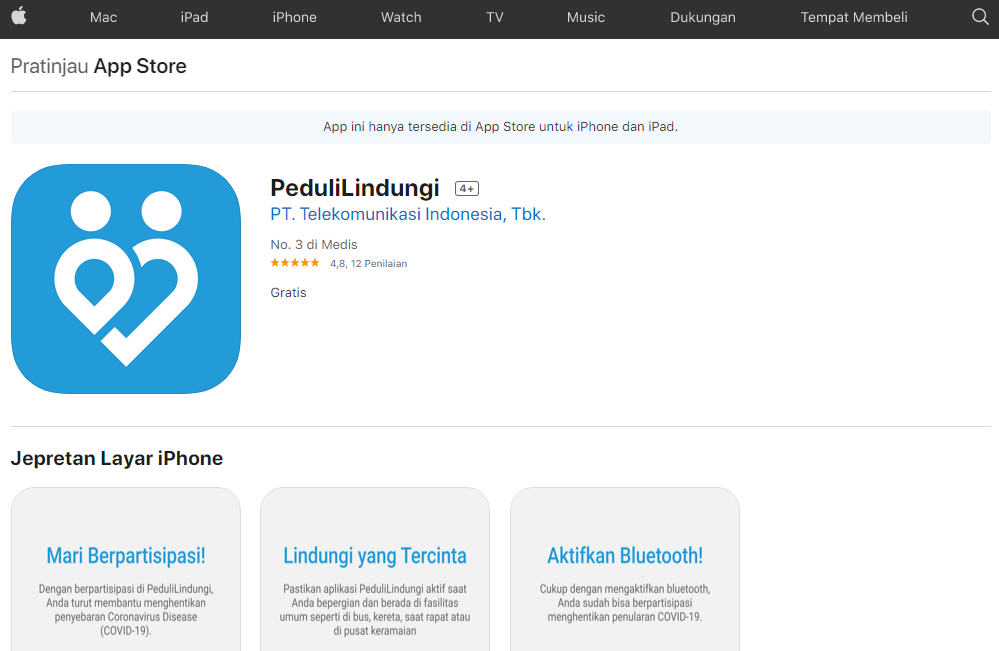999x651 pixels.
Task: Open the Dukungan support menu
Action: [x=702, y=17]
